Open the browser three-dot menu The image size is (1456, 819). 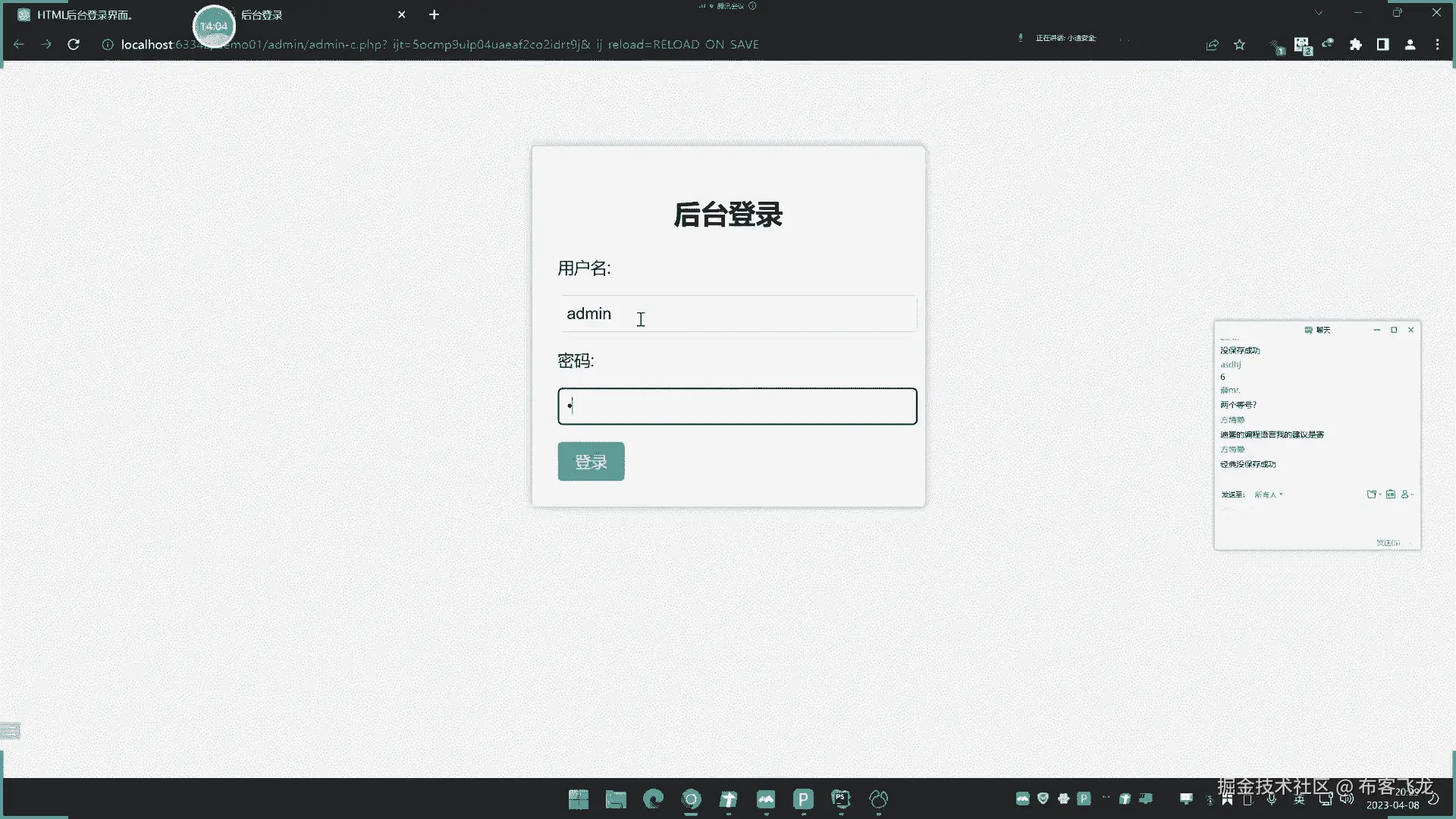1437,45
